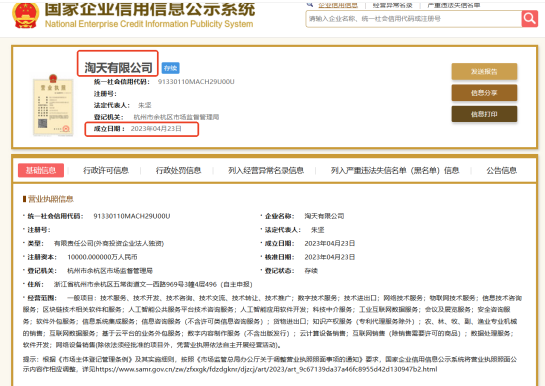Click the 住所 address text

pyautogui.click(x=153, y=284)
